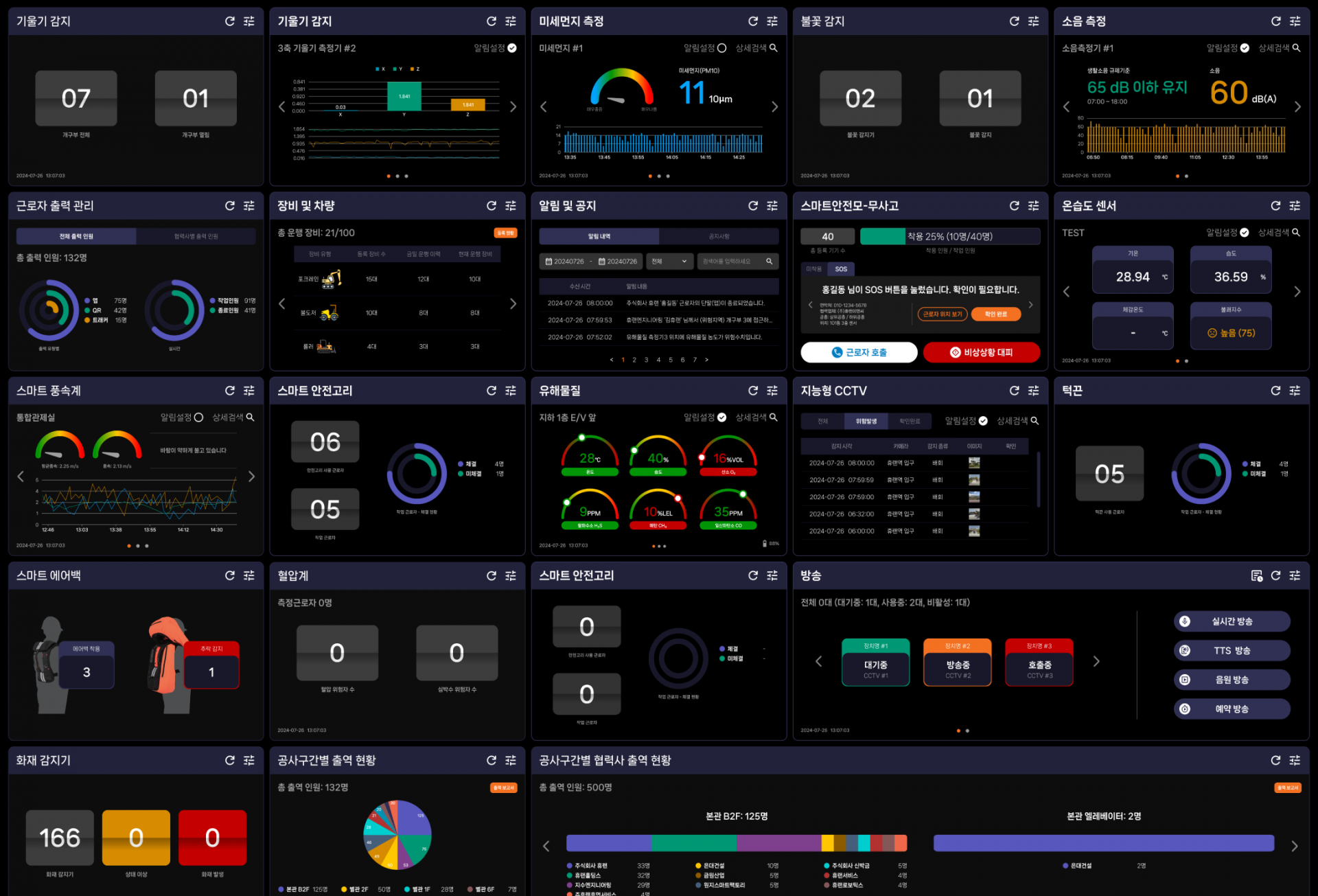Click the 본관 엘리베이터 purple bar

pyautogui.click(x=1104, y=843)
